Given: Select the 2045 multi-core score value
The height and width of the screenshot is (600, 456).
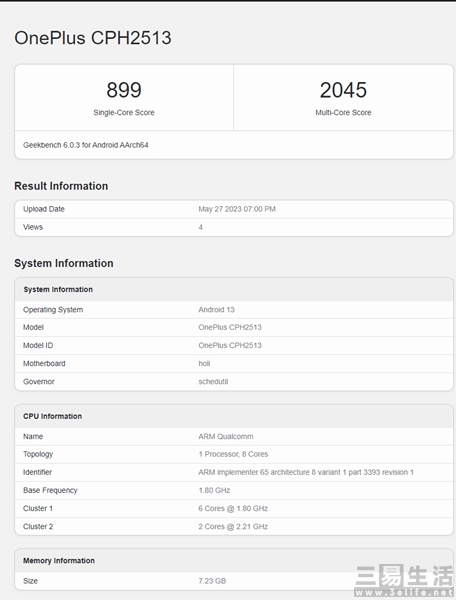Looking at the screenshot, I should (343, 90).
